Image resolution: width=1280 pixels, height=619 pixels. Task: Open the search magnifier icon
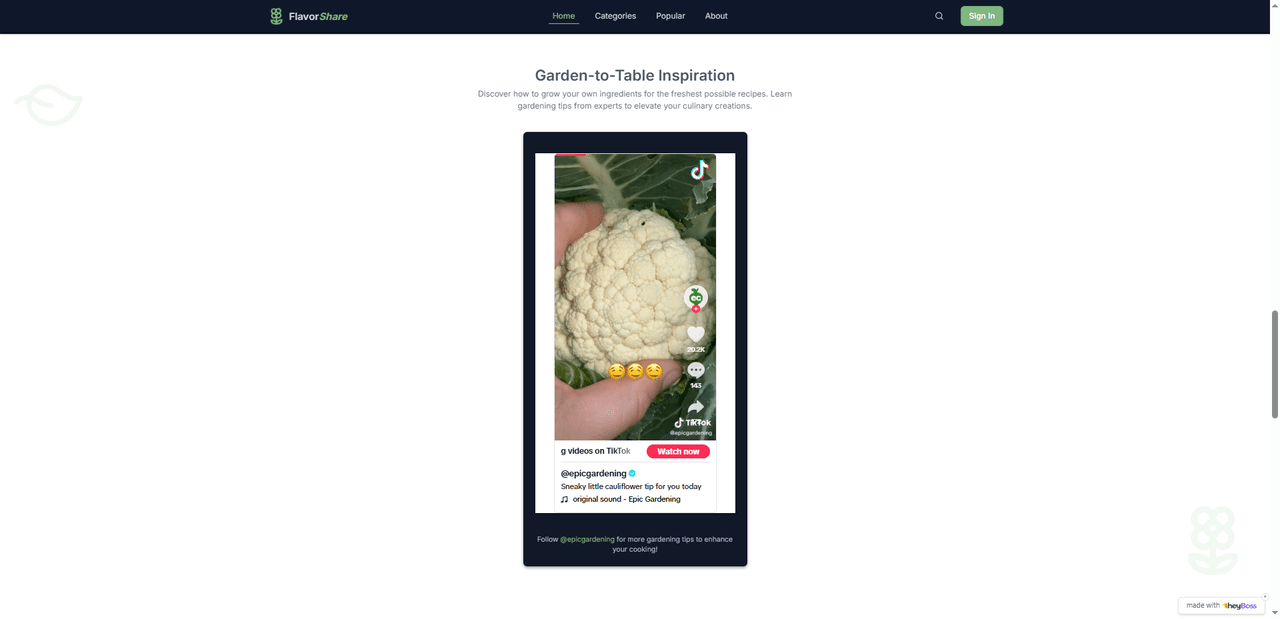point(939,16)
